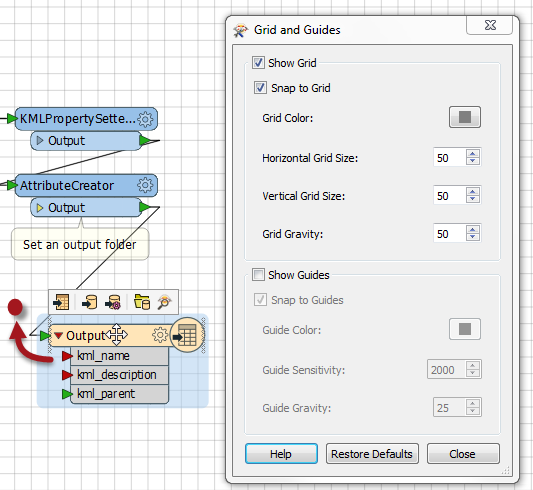533x490 pixels.
Task: Open the Grid Color swatch picker
Action: [465, 117]
